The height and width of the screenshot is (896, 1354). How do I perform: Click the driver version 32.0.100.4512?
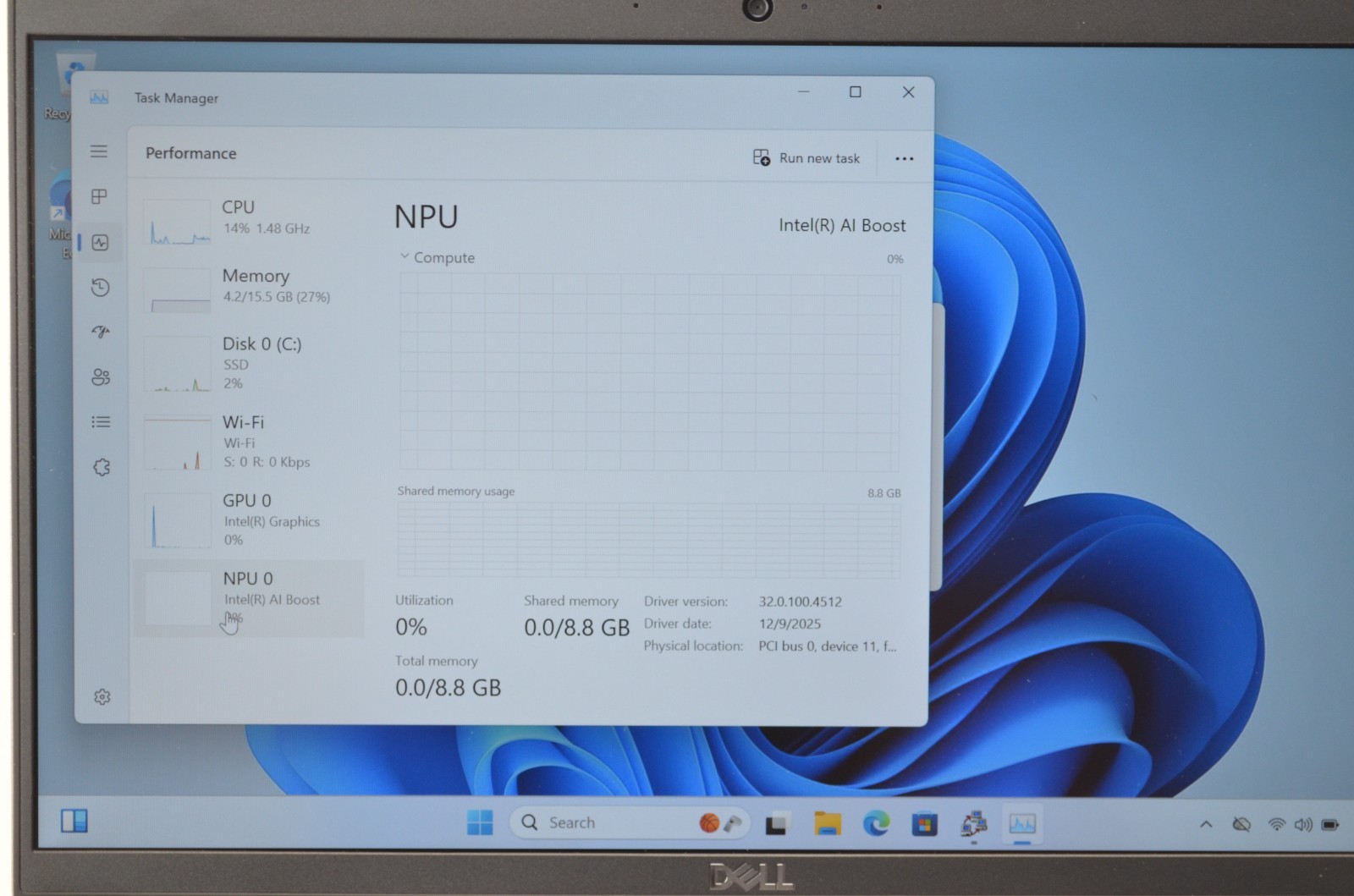coord(800,602)
